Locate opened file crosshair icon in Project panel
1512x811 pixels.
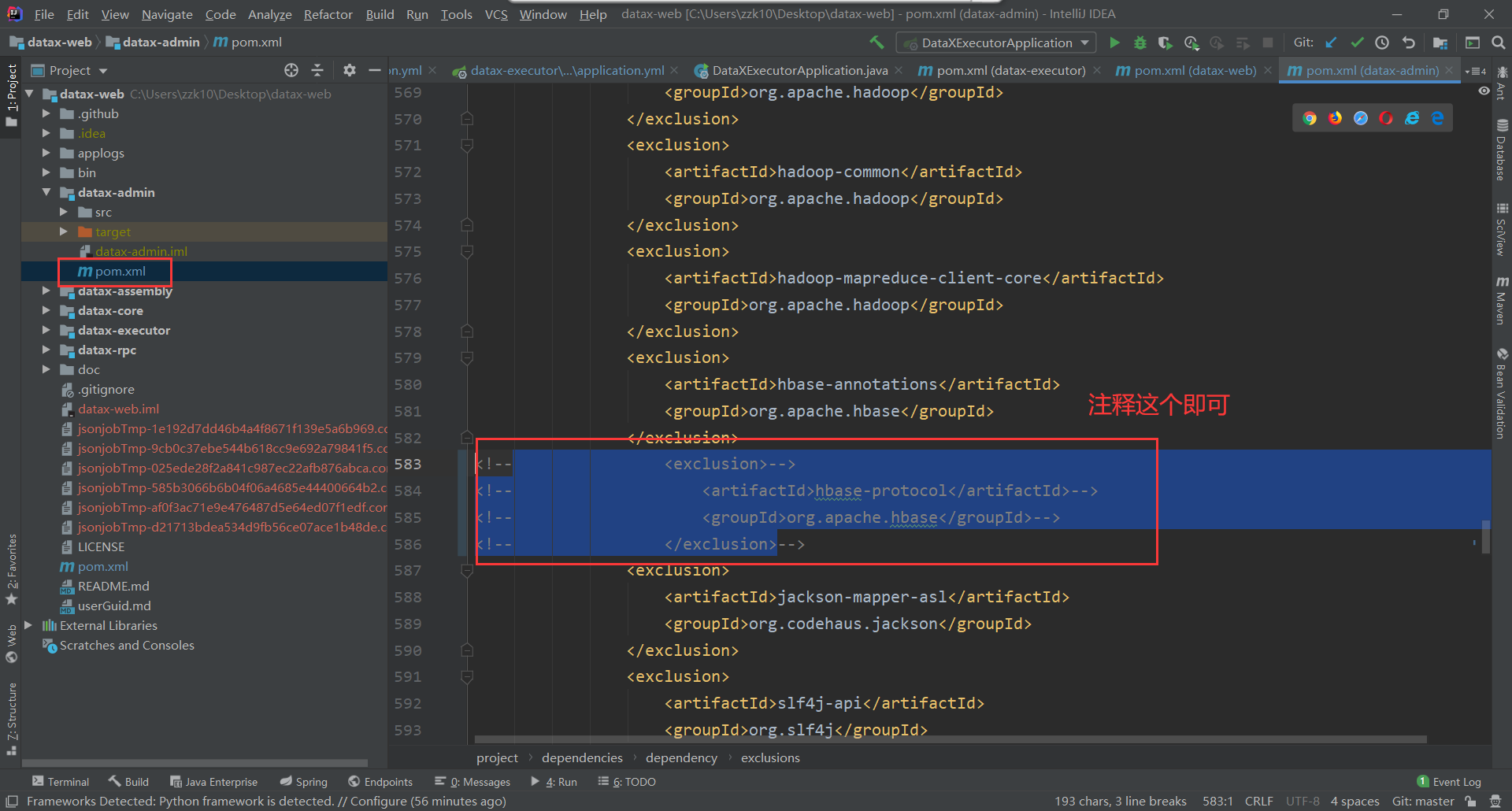point(291,70)
